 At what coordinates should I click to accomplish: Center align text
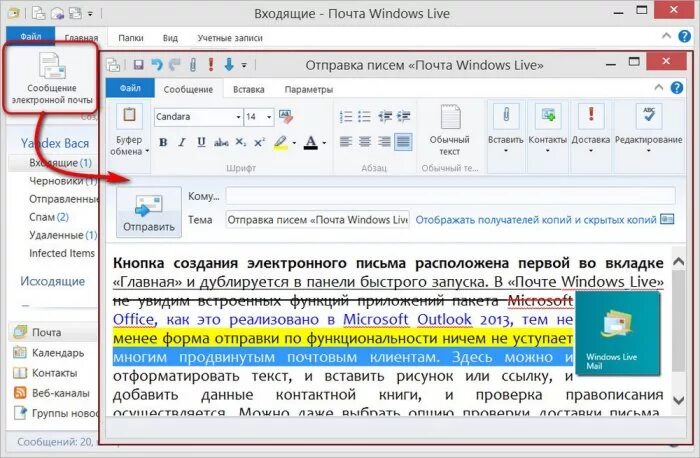coord(365,142)
